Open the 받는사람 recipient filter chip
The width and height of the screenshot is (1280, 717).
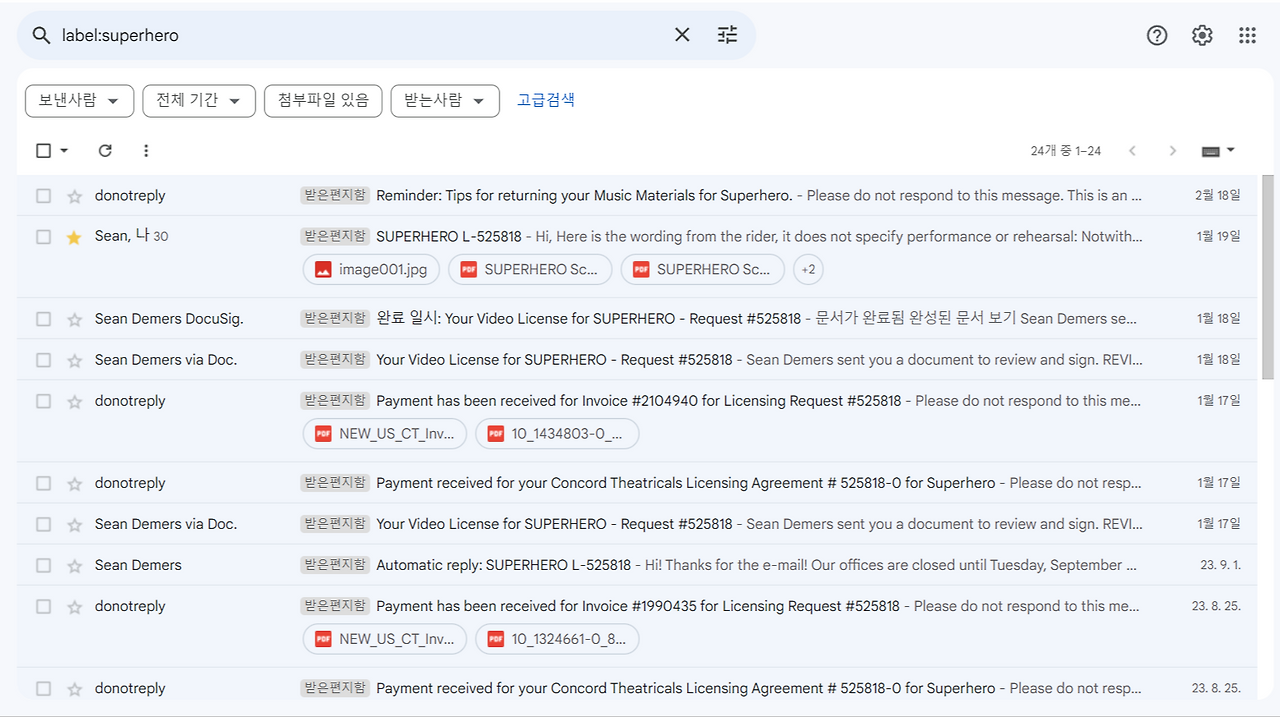[x=444, y=100]
